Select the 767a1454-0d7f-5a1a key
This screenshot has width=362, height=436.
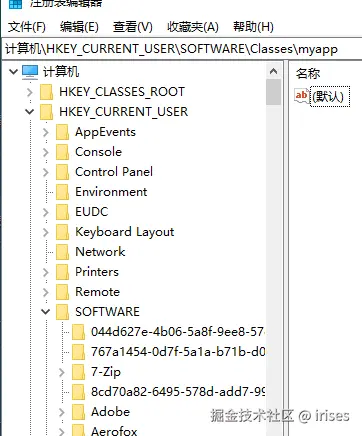(178, 352)
